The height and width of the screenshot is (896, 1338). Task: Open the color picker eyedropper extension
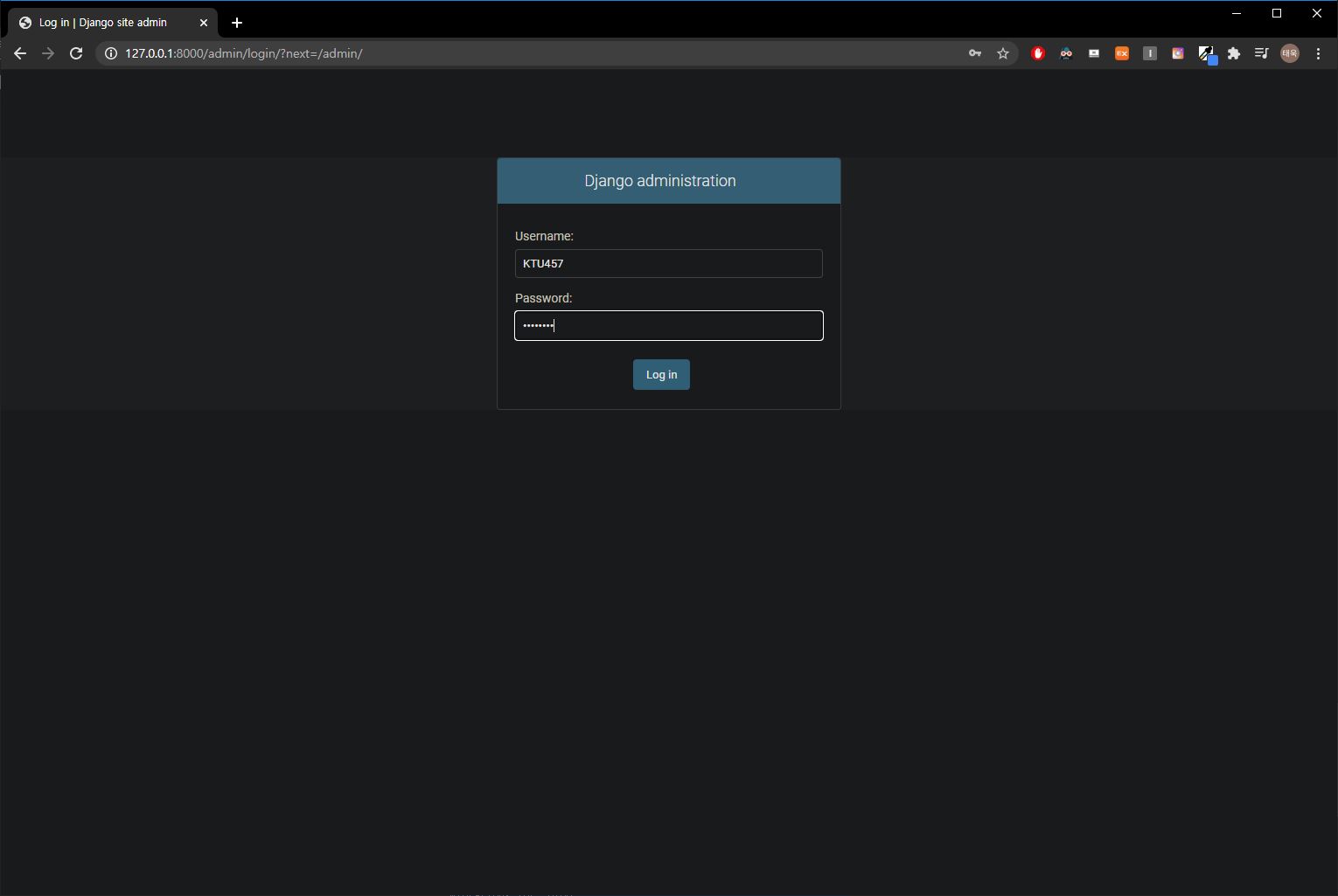click(1207, 54)
